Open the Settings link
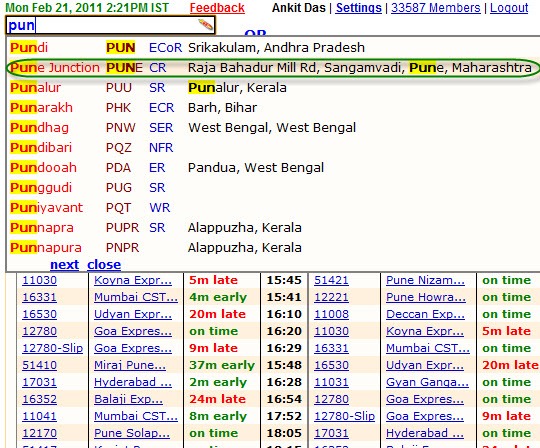The height and width of the screenshot is (448, 540). pos(359,8)
